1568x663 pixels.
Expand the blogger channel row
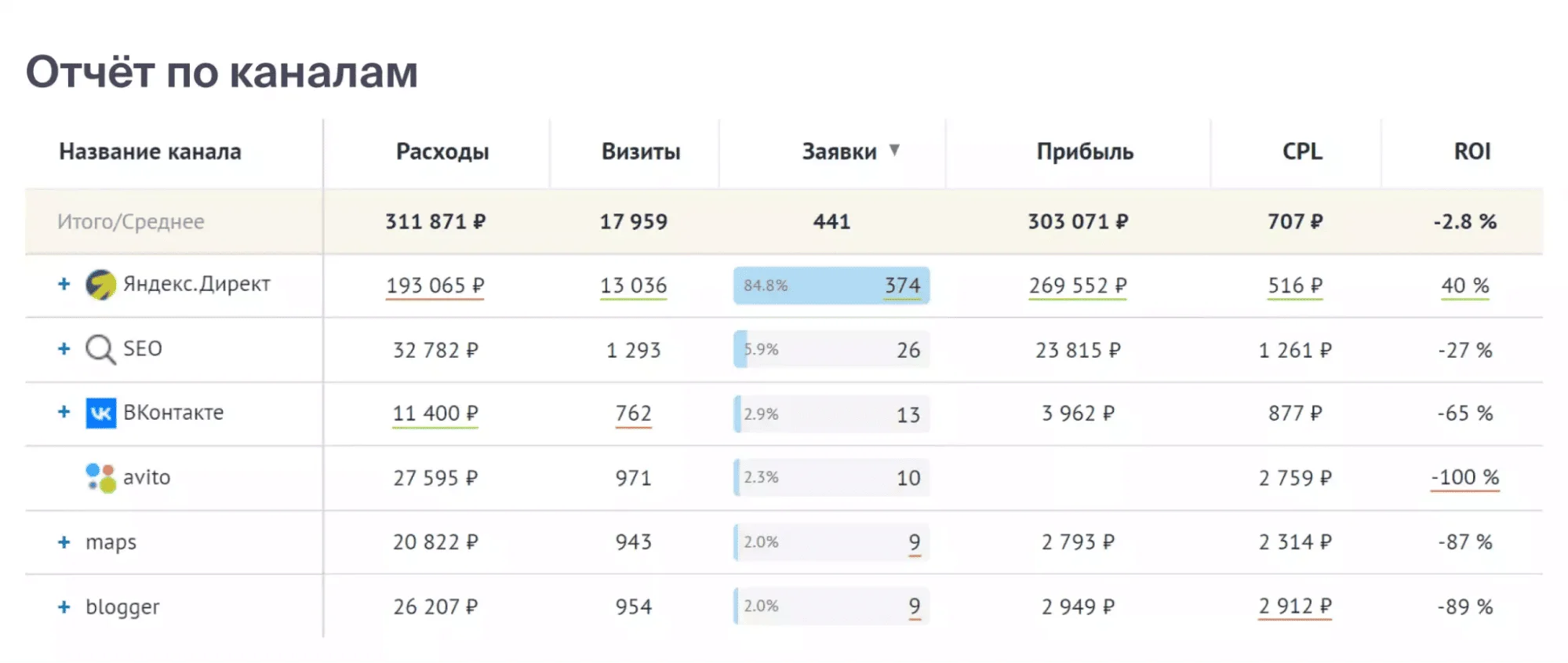[x=64, y=607]
